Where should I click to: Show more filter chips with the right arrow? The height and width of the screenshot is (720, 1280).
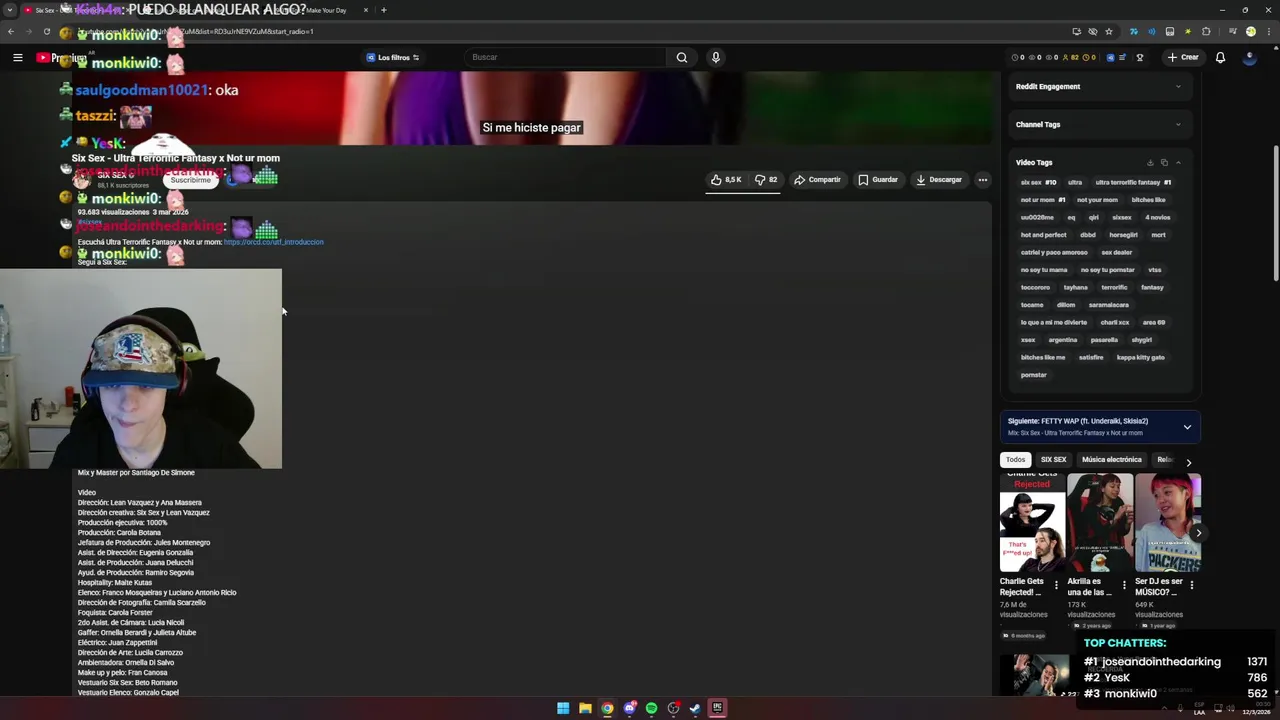(x=1188, y=462)
